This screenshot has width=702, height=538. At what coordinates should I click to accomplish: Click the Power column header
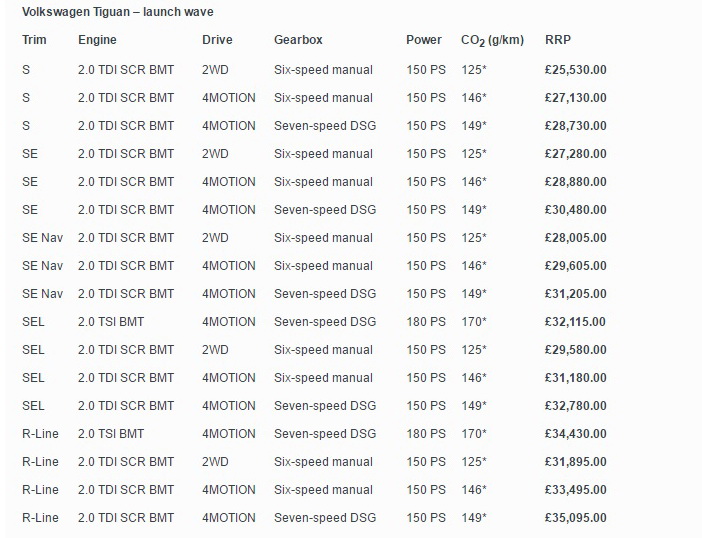point(424,40)
